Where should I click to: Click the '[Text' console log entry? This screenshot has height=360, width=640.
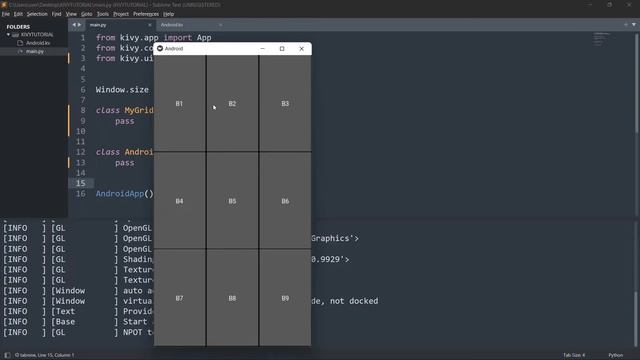coord(63,311)
